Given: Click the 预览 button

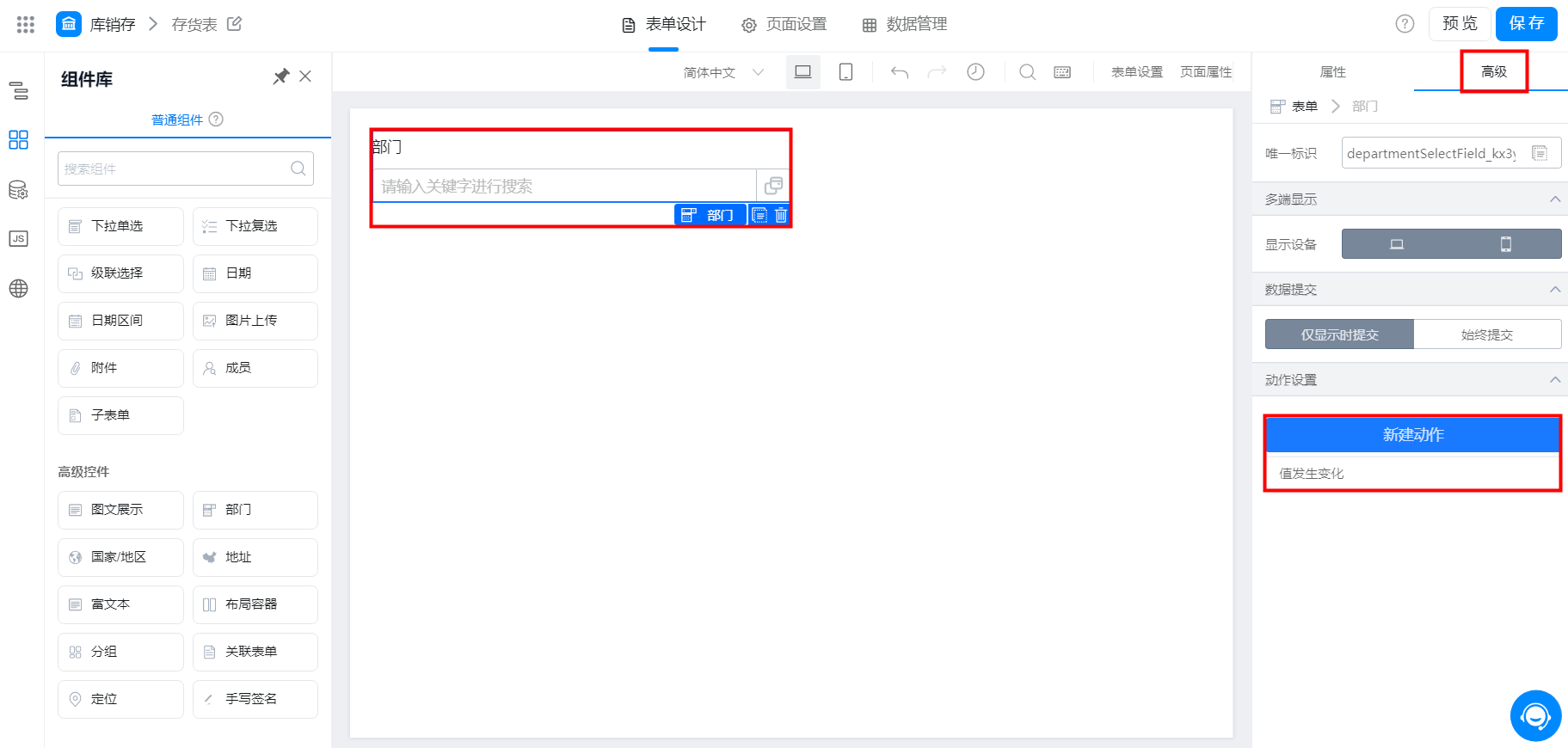Looking at the screenshot, I should tap(1460, 23).
